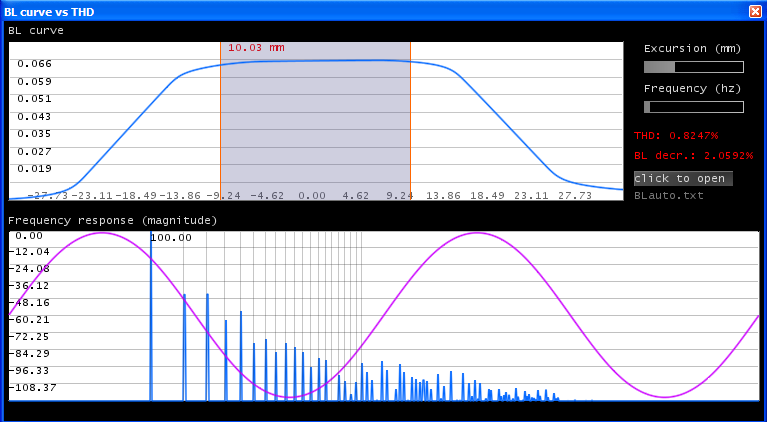Click the Excursion (mm) slider bar
Image resolution: width=767 pixels, height=422 pixels.
694,67
